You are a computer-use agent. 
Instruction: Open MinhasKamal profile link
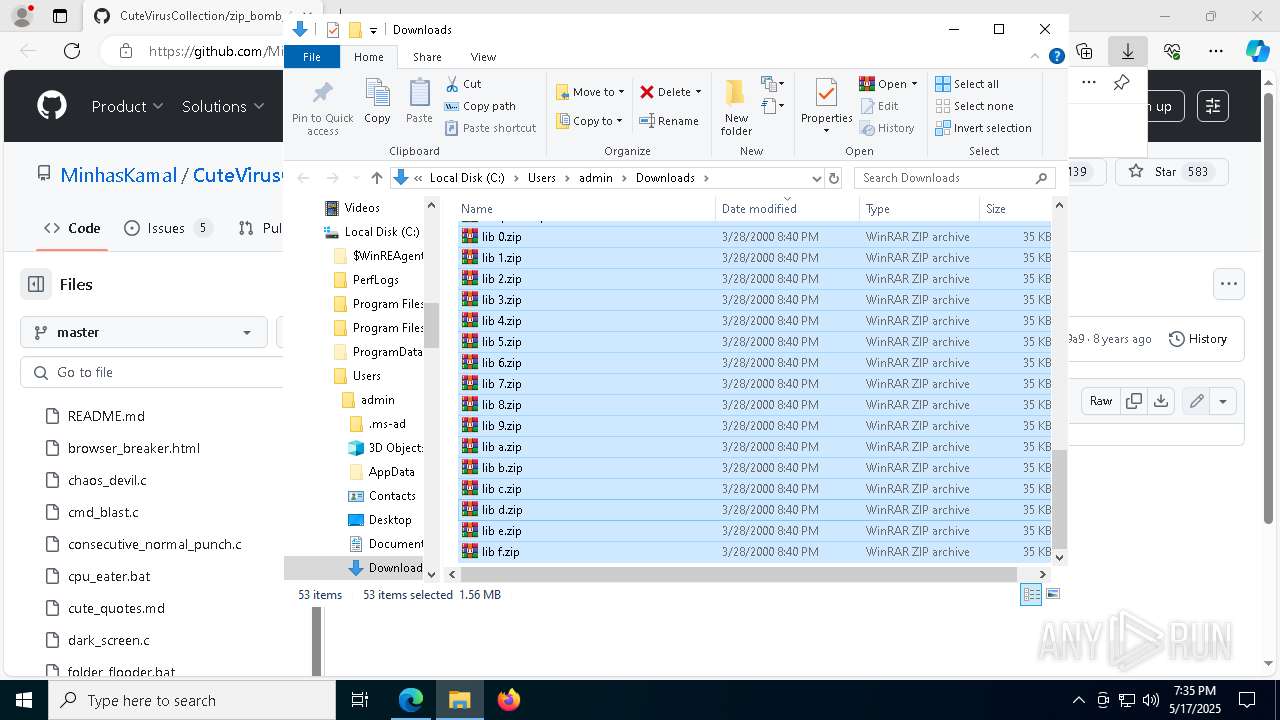(x=118, y=175)
